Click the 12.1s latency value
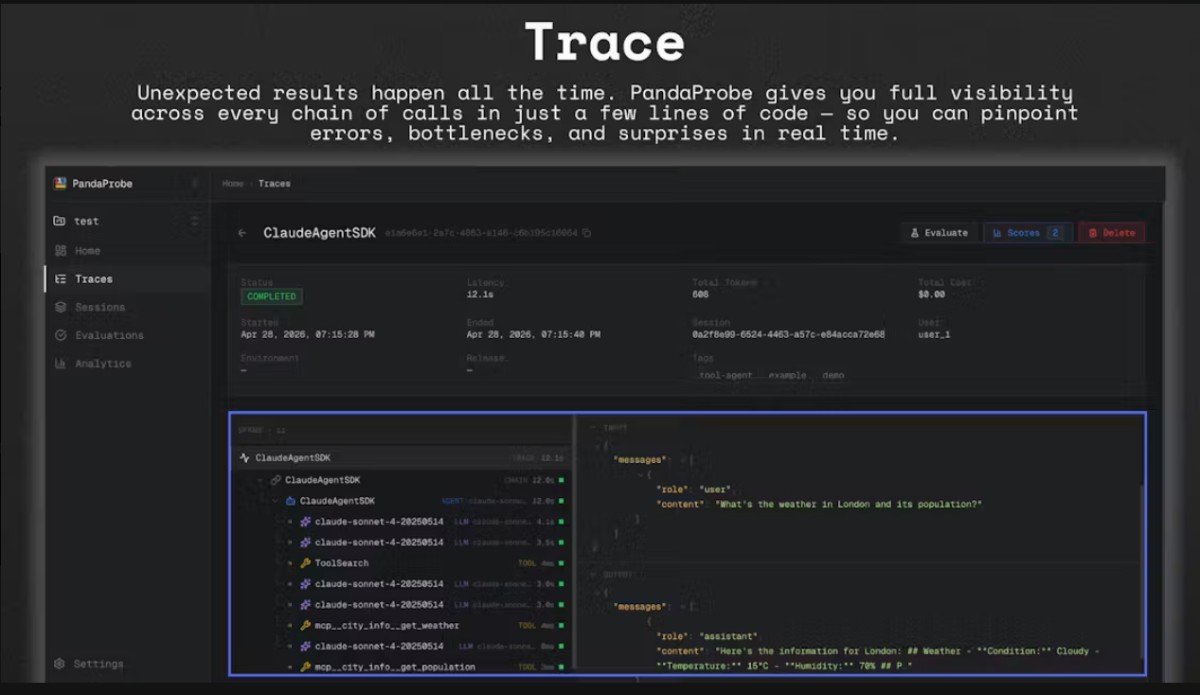This screenshot has height=695, width=1200. pos(482,296)
